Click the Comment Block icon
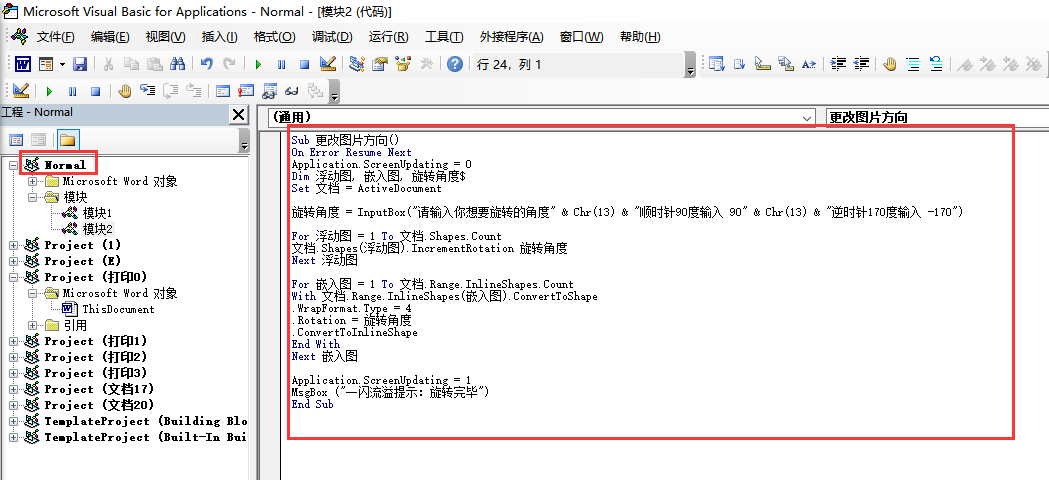This screenshot has height=480, width=1049. click(x=913, y=64)
